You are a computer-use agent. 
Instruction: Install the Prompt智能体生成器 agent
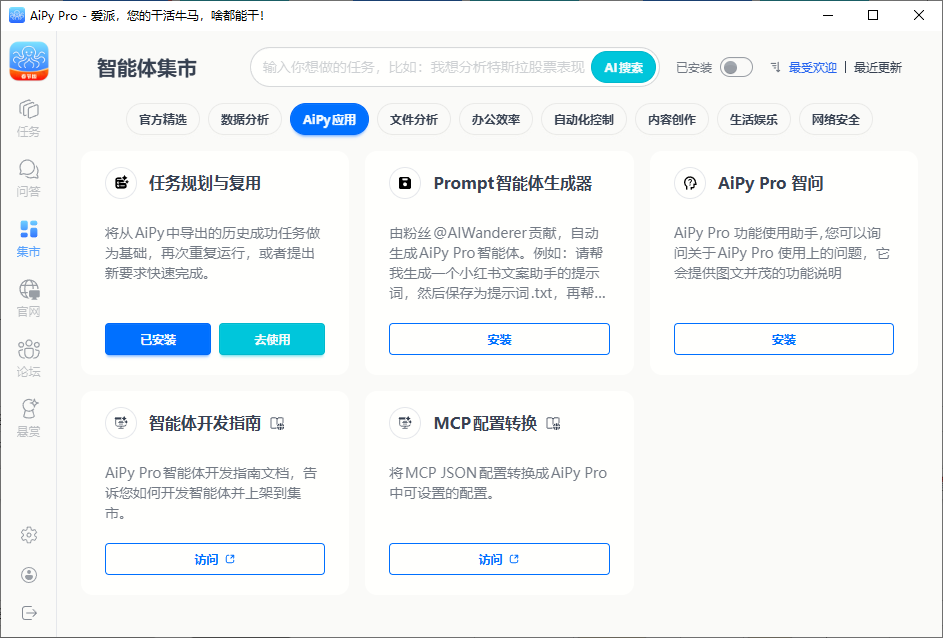point(499,339)
